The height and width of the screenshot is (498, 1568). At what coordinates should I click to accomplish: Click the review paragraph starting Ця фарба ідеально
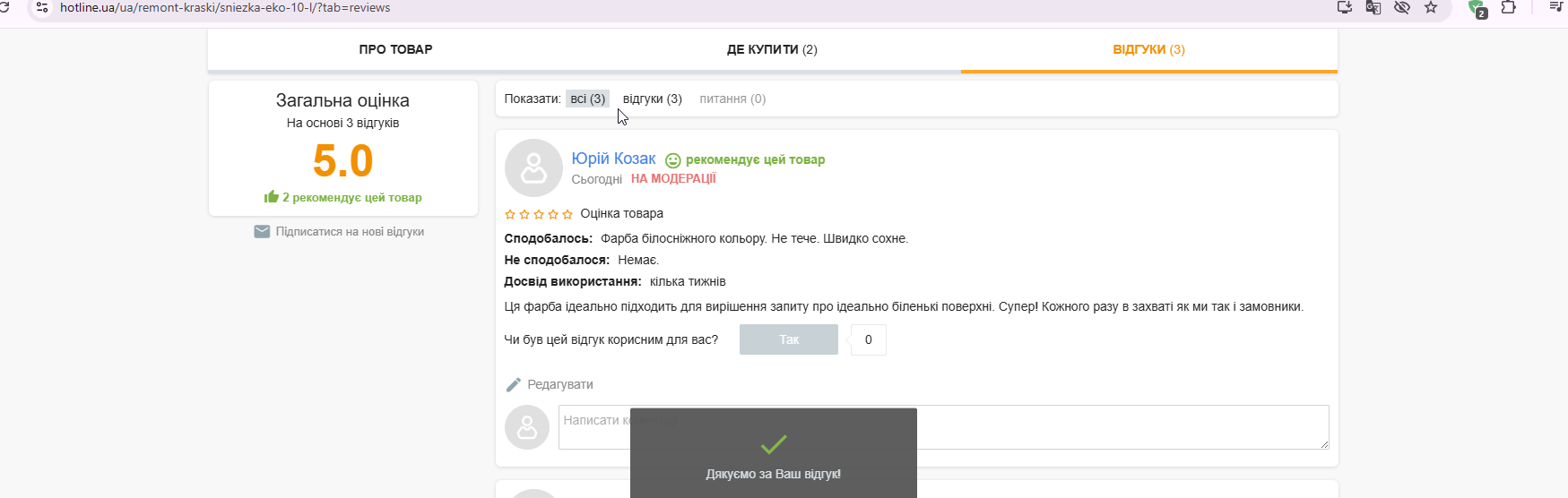[904, 306]
